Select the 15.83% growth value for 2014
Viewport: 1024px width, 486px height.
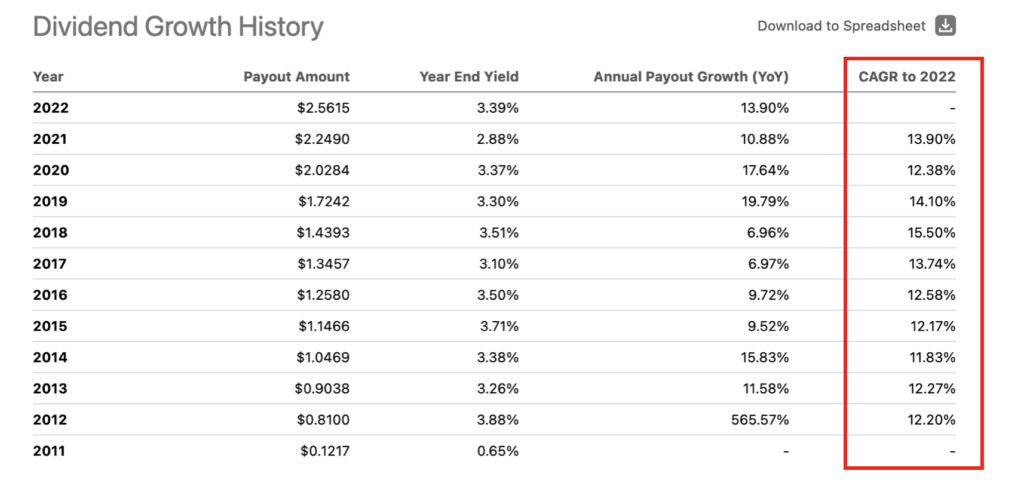click(x=765, y=358)
